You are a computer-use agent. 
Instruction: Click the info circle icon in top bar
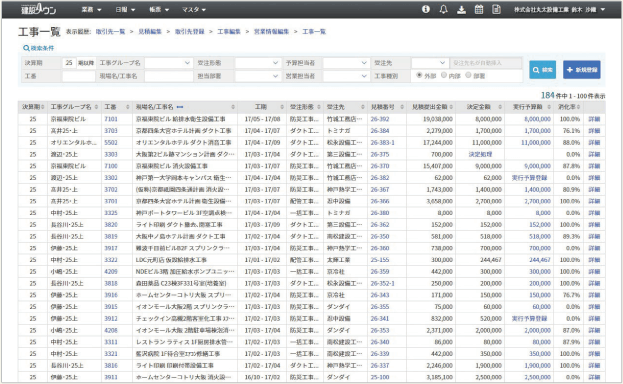[426, 9]
